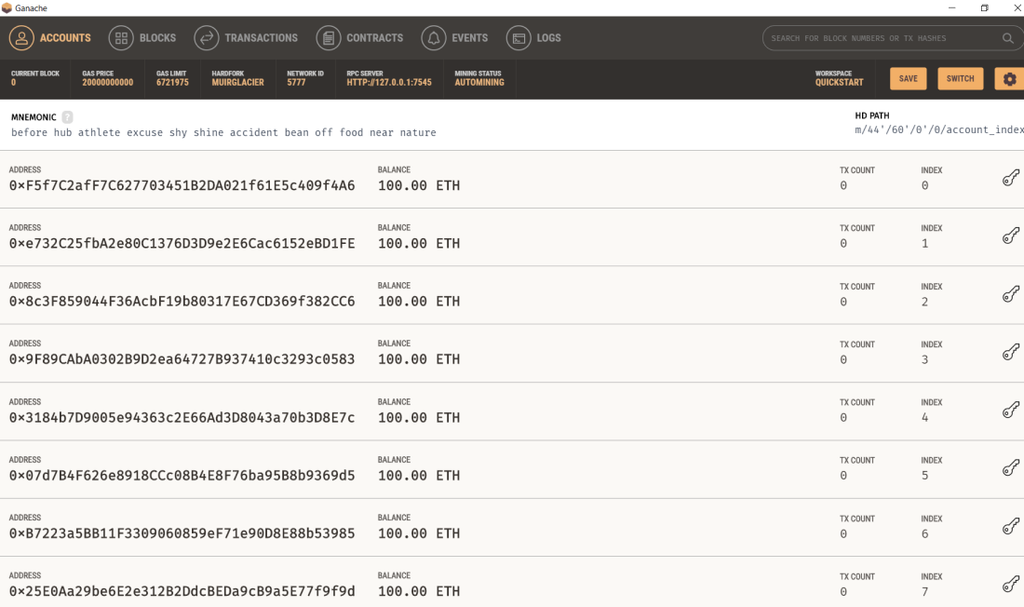Click the search magnifier icon
This screenshot has width=1024, height=607.
point(1008,39)
